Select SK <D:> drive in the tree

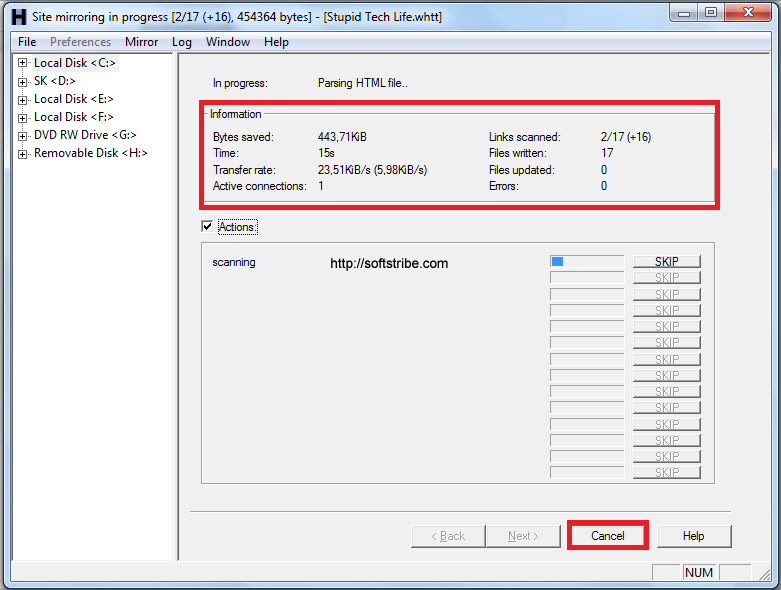(x=55, y=81)
